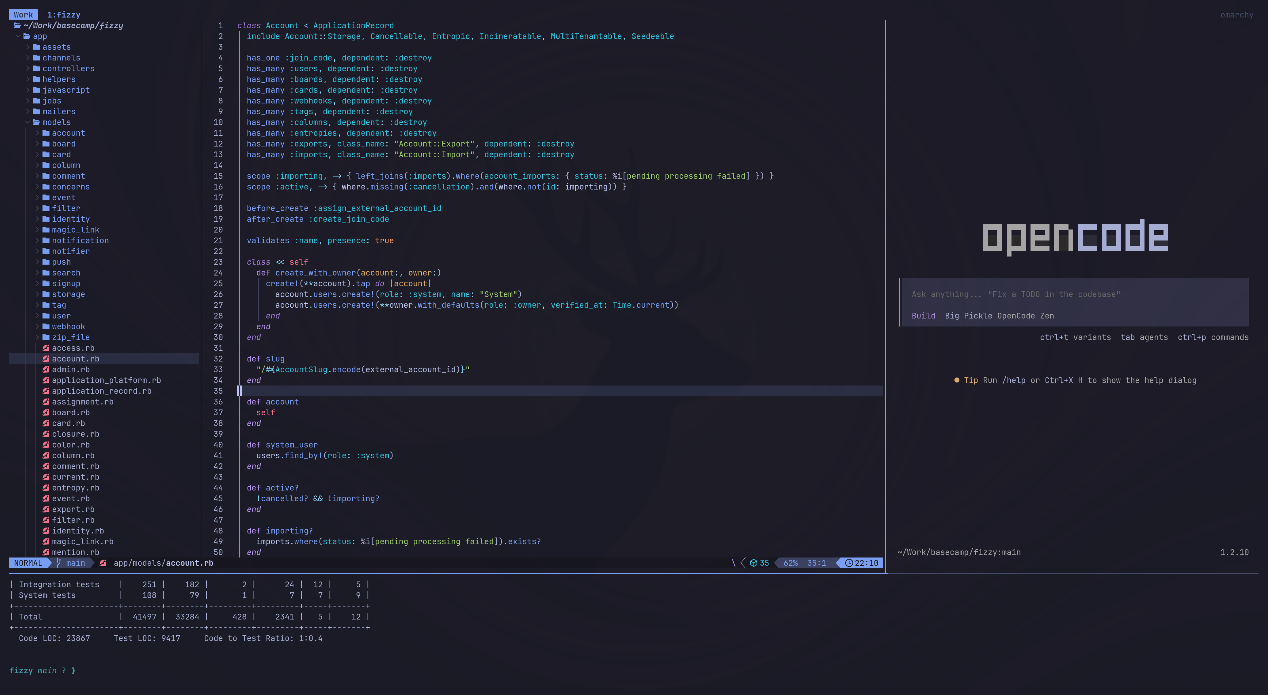Image resolution: width=1268 pixels, height=695 pixels.
Task: Click the Big Pickle model name
Action: click(x=966, y=316)
